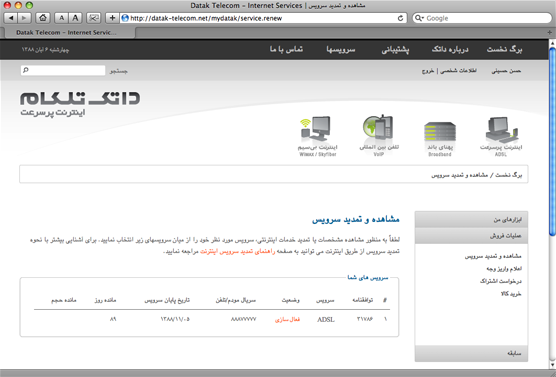
Task: Click the red فعال سازی activation link
Action: pyautogui.click(x=288, y=320)
